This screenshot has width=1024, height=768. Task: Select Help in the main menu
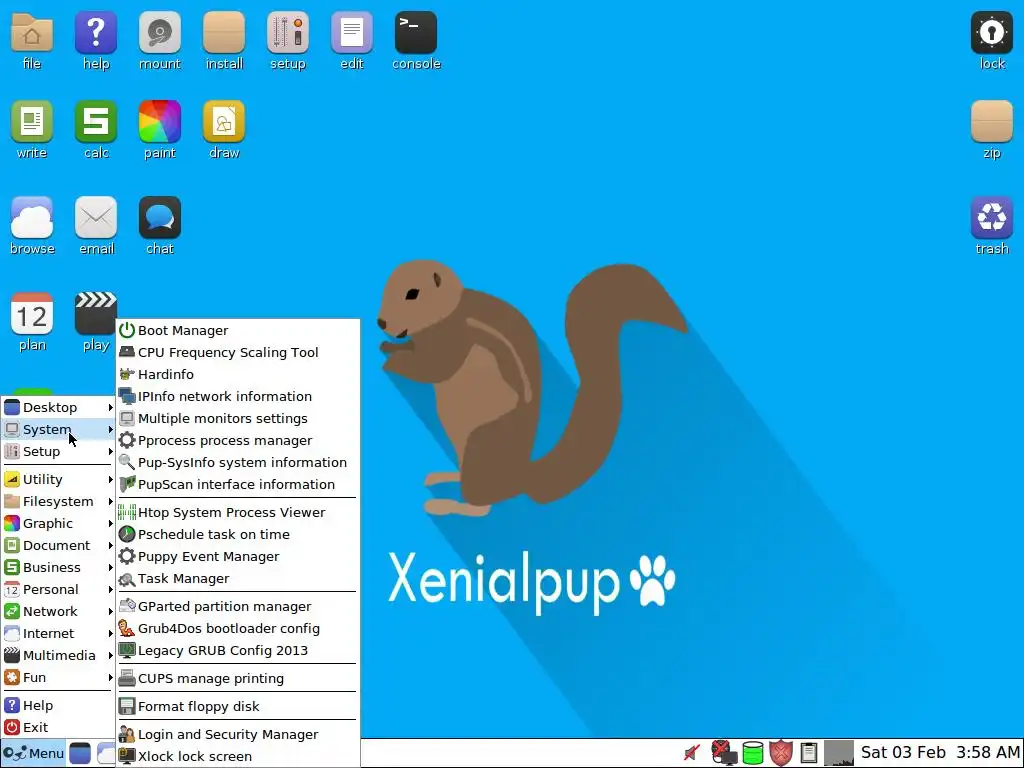coord(58,706)
